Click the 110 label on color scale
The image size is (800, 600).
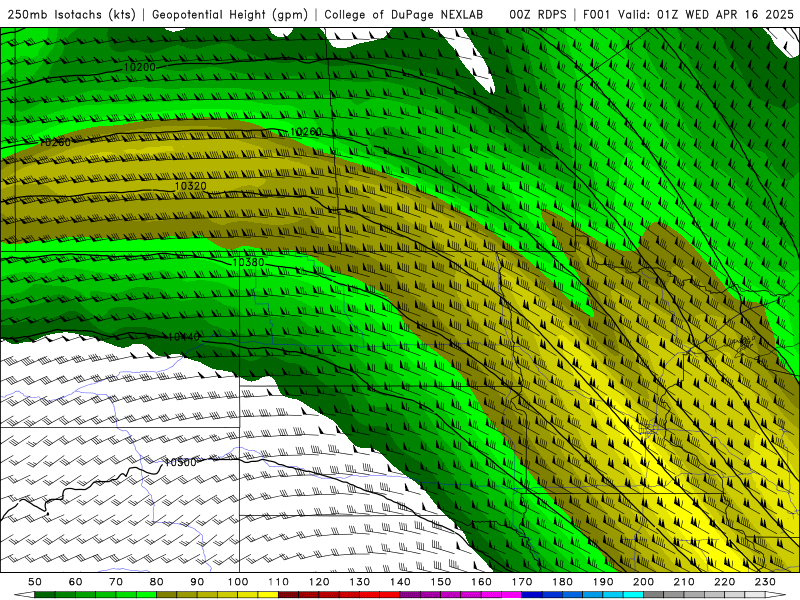tap(279, 582)
